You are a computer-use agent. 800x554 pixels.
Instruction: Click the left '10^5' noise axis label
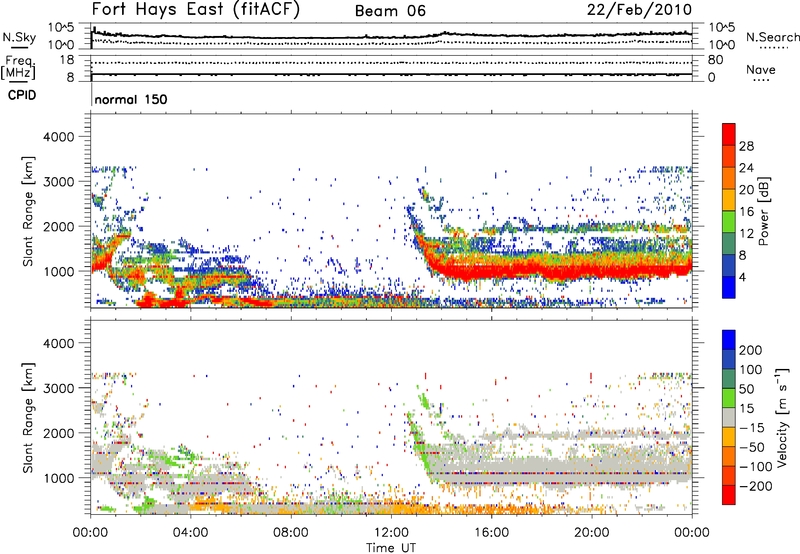tap(61, 27)
